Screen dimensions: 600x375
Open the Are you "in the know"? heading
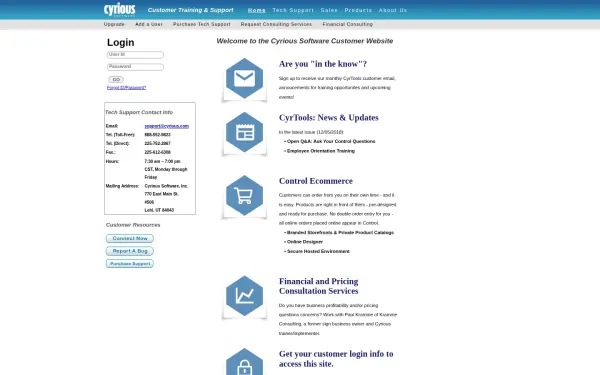[x=323, y=64]
